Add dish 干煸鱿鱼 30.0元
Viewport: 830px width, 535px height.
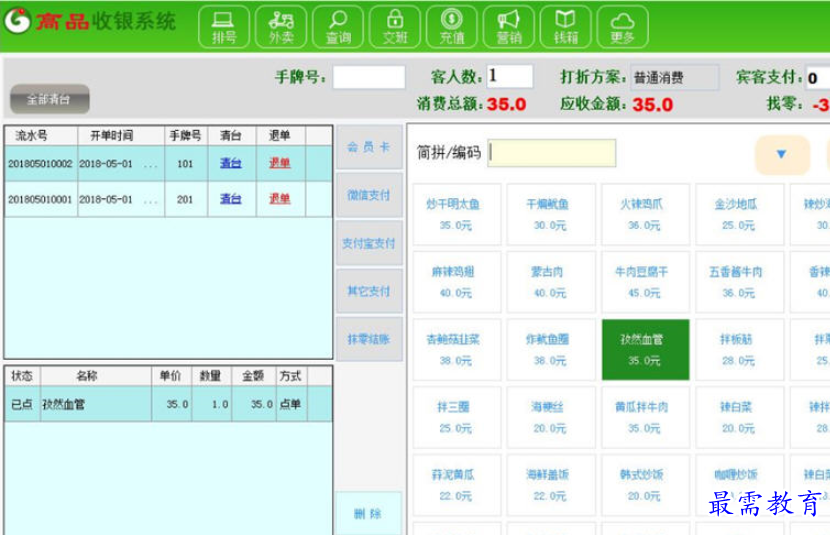pos(551,214)
